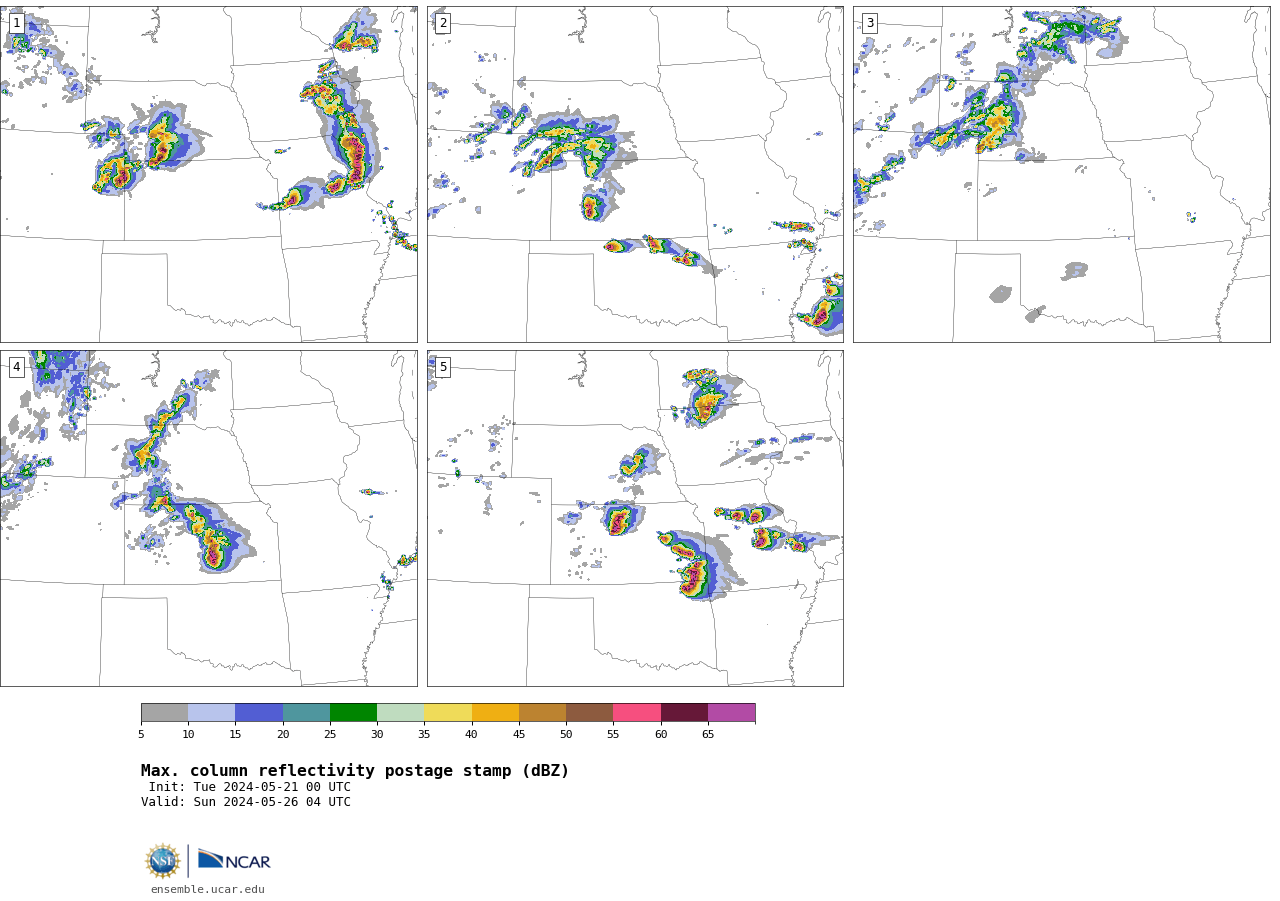1280x901 pixels.
Task: Select the purple 65+ dBZ swatch
Action: [x=732, y=713]
